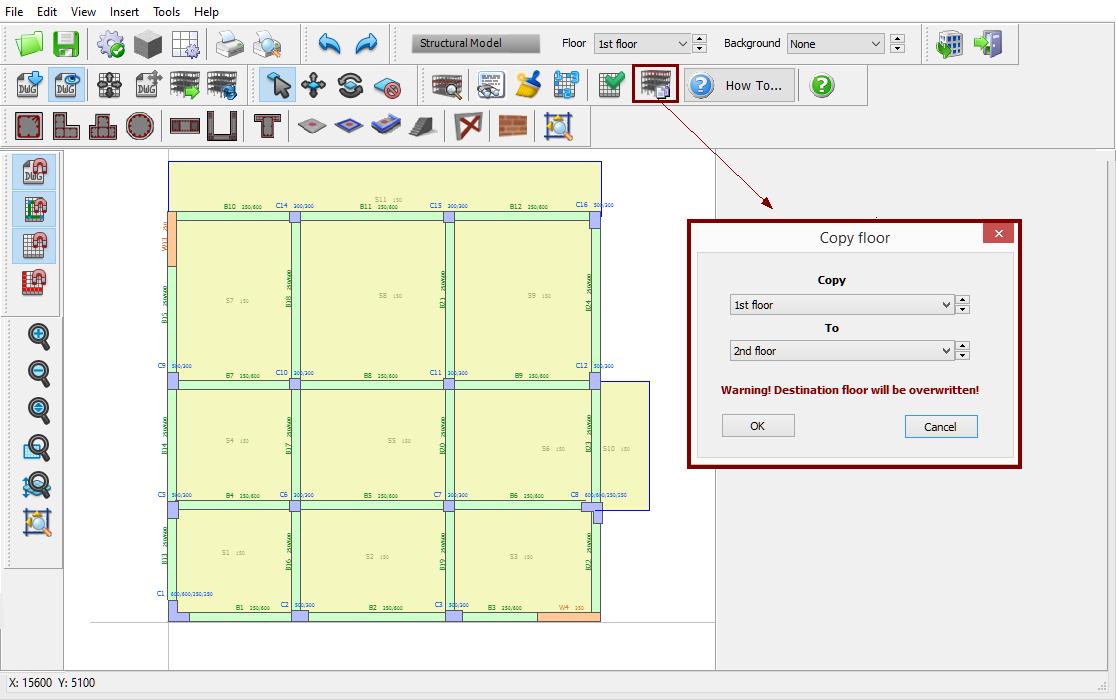
Task: Open grid settings icon with gear
Action: coord(185,44)
